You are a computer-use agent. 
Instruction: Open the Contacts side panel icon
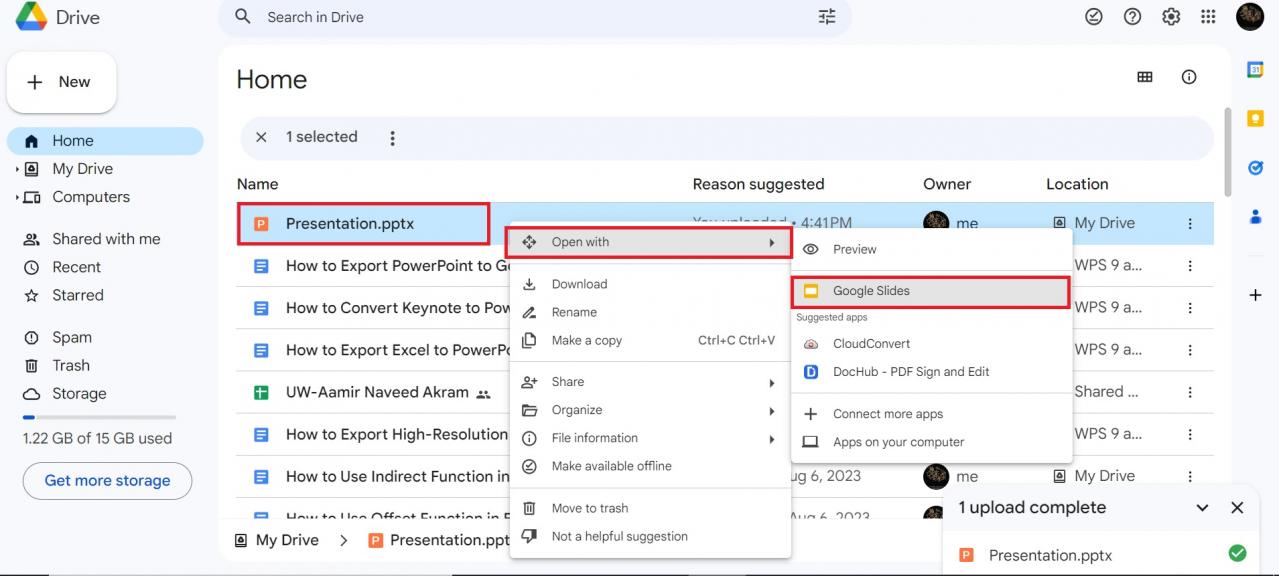pos(1255,216)
